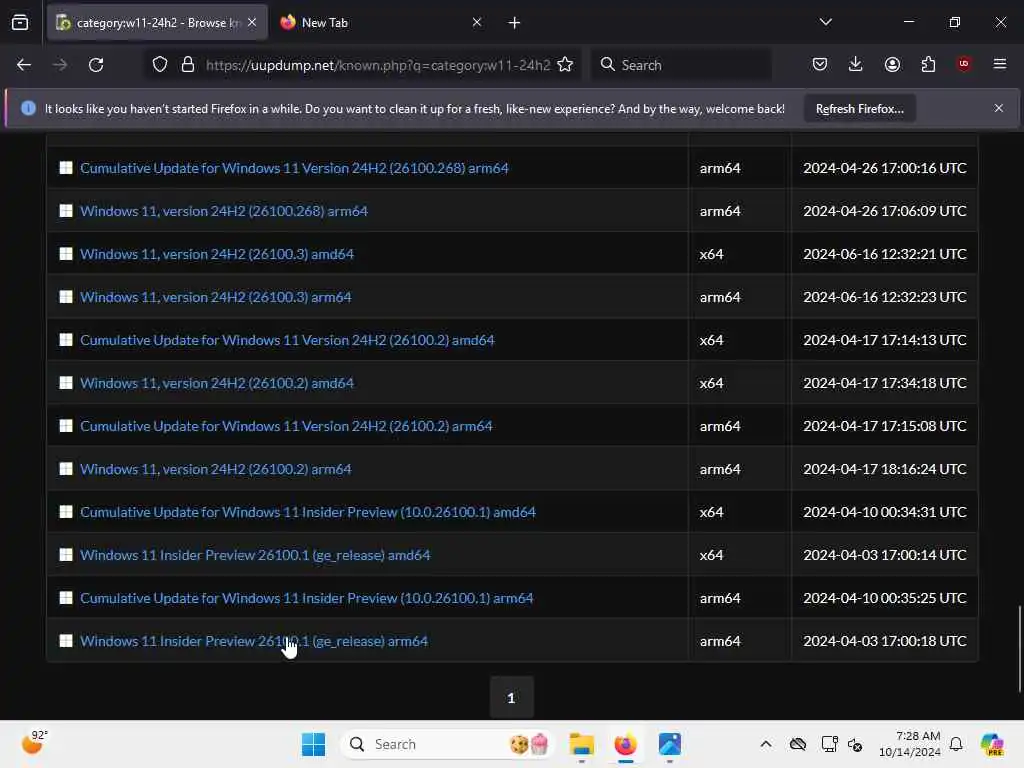This screenshot has width=1024, height=768.
Task: Click Refresh Firefox button
Action: 859,108
